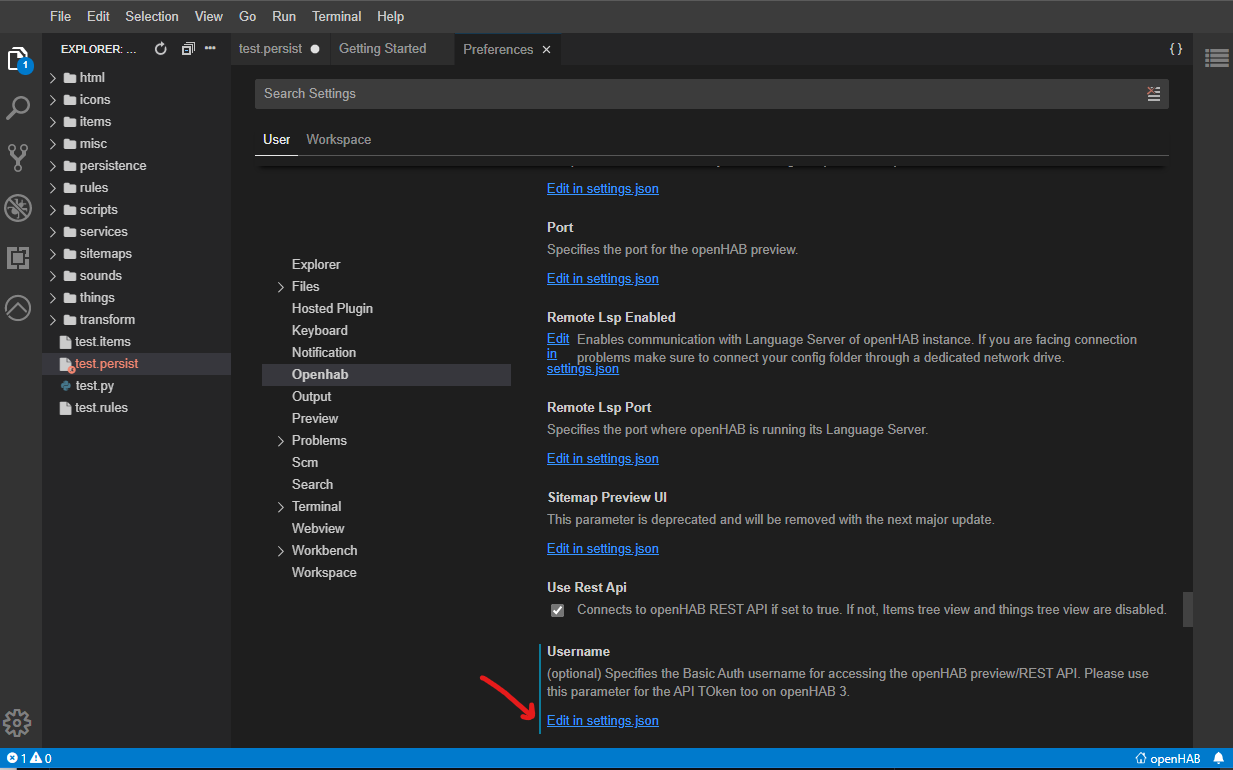Screen dimensions: 1233x770
Task: Open the Debug view icon
Action: [18, 207]
